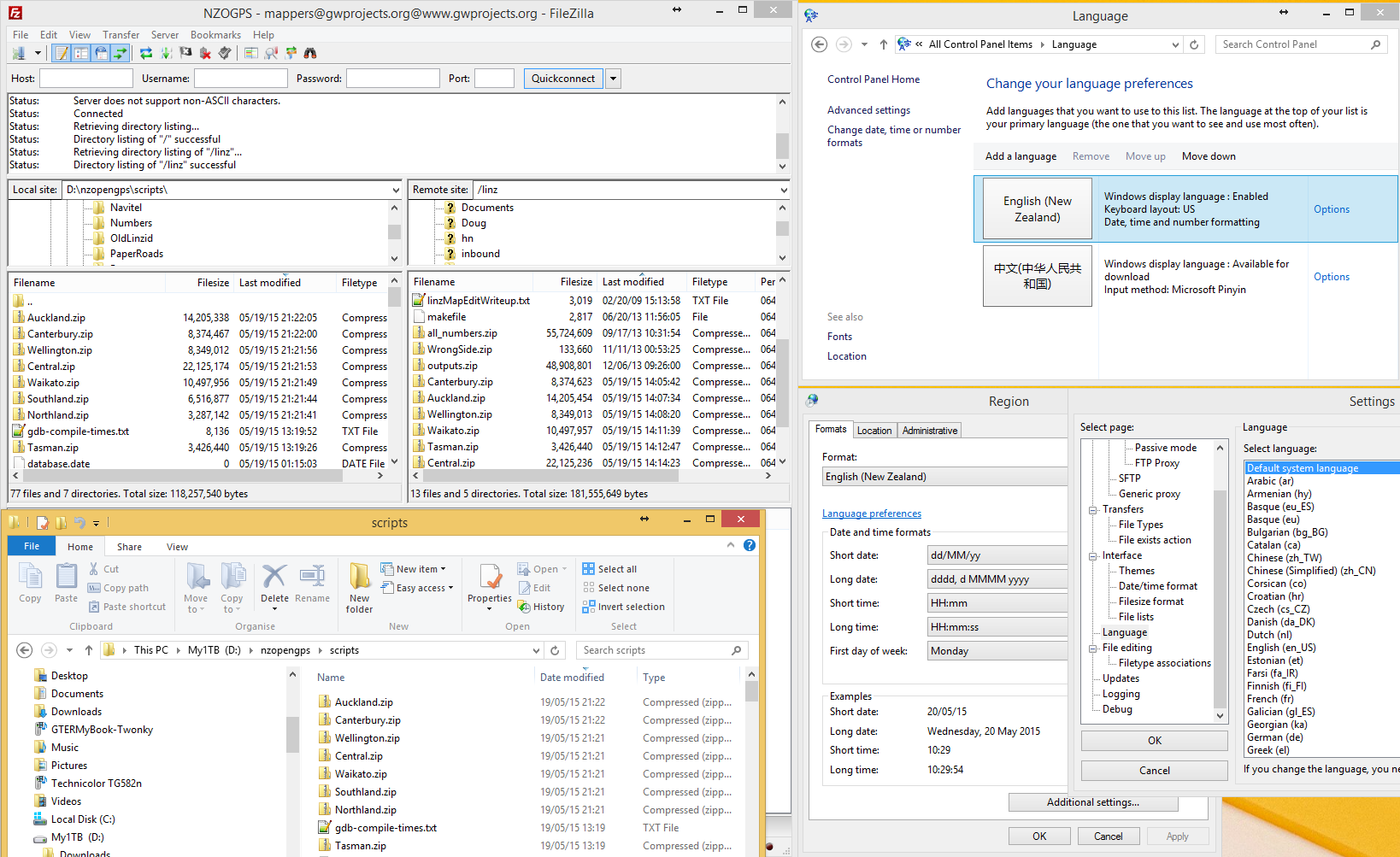The height and width of the screenshot is (857, 1400).
Task: Switch to Share tab in Explorer
Action: click(x=130, y=547)
